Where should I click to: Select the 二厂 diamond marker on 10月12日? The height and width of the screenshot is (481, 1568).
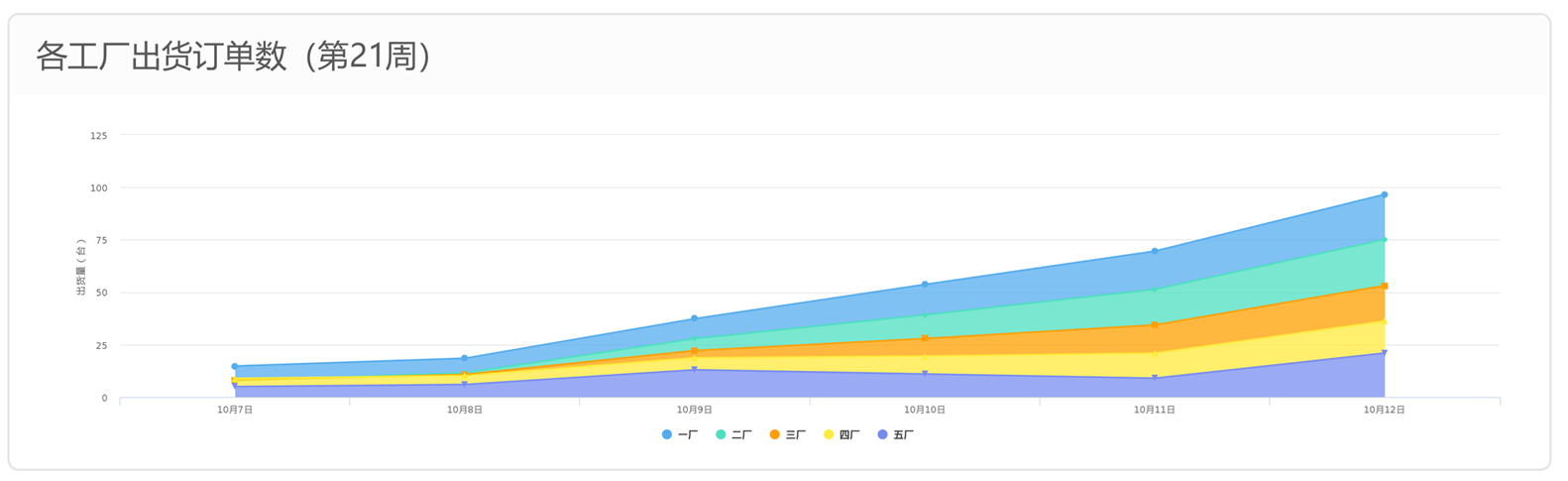[1385, 239]
